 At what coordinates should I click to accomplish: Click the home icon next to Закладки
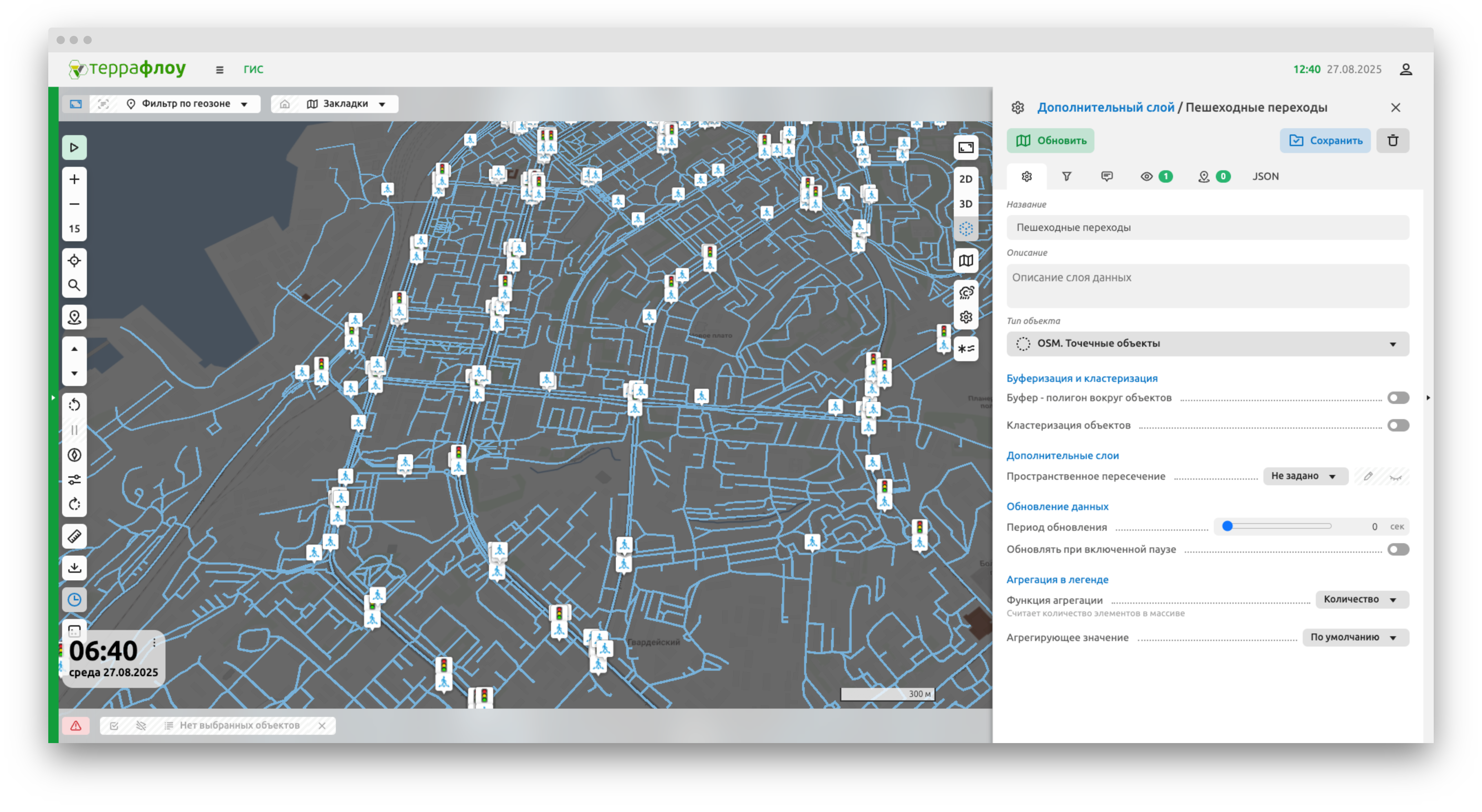[285, 104]
